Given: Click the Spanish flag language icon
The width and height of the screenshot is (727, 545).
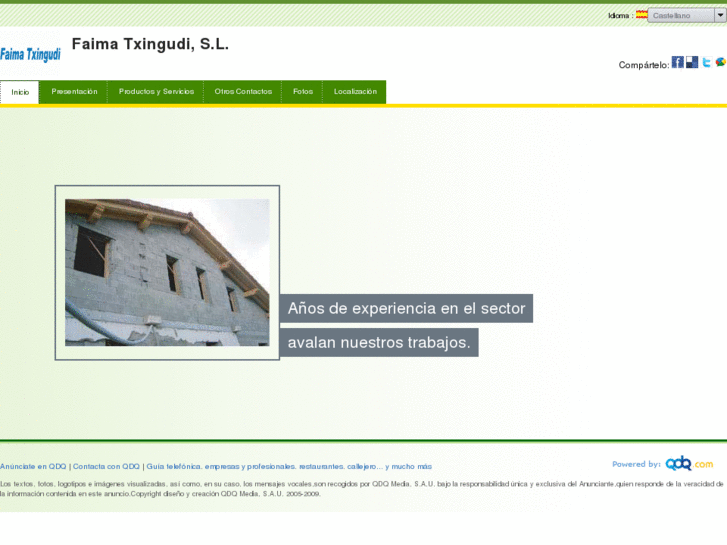Looking at the screenshot, I should pyautogui.click(x=641, y=15).
